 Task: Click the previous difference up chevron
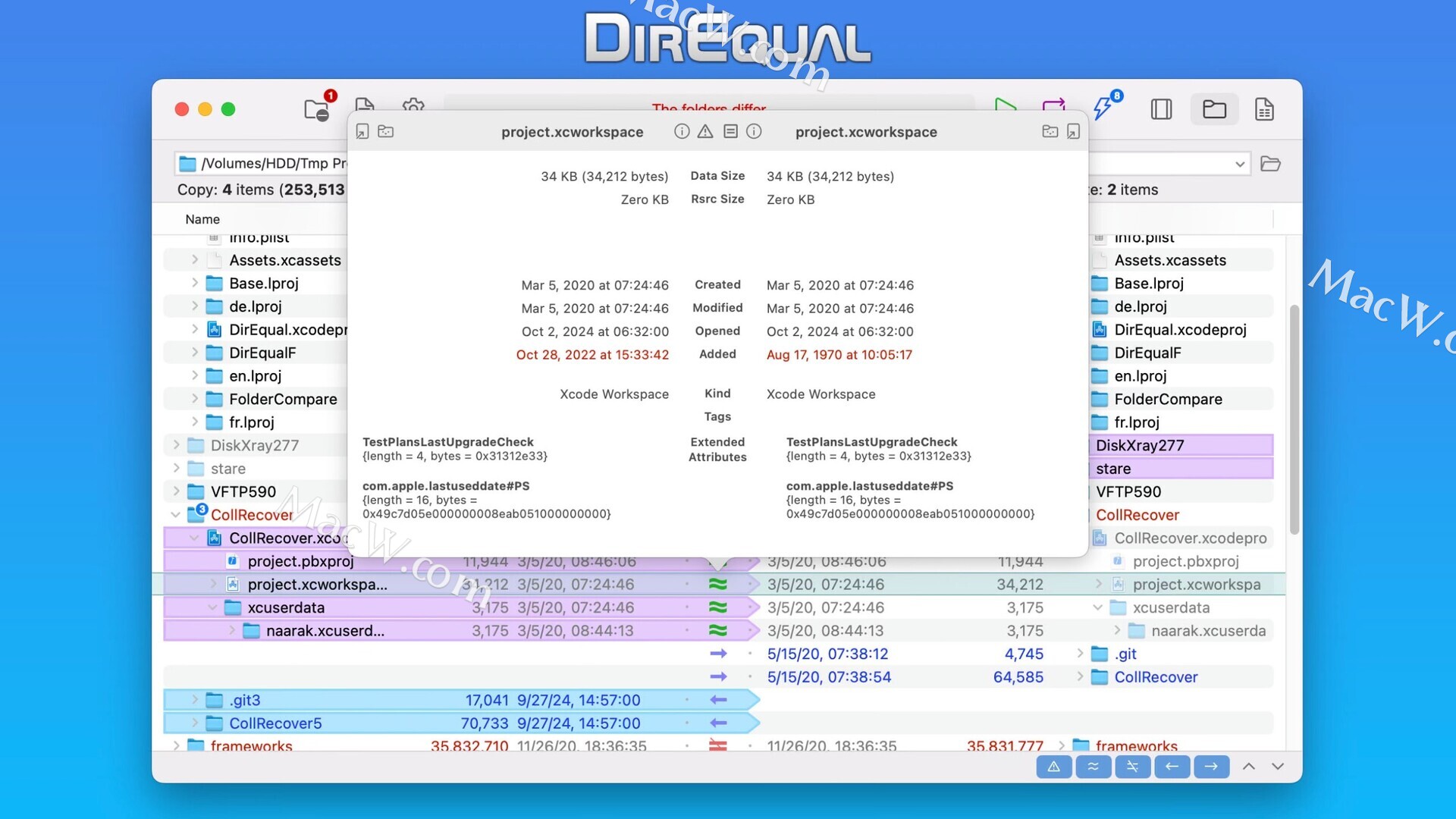(1249, 767)
